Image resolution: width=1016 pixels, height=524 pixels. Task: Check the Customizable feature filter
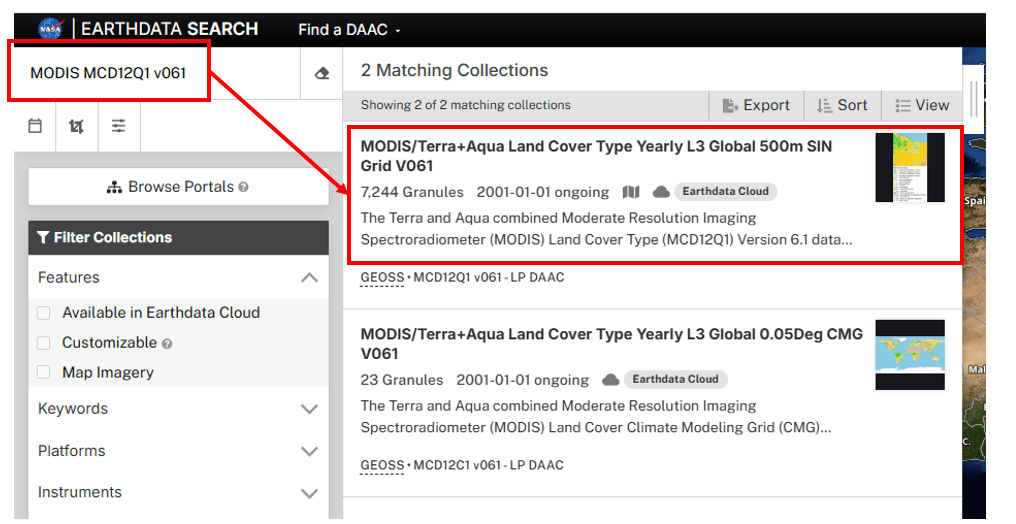pos(43,343)
